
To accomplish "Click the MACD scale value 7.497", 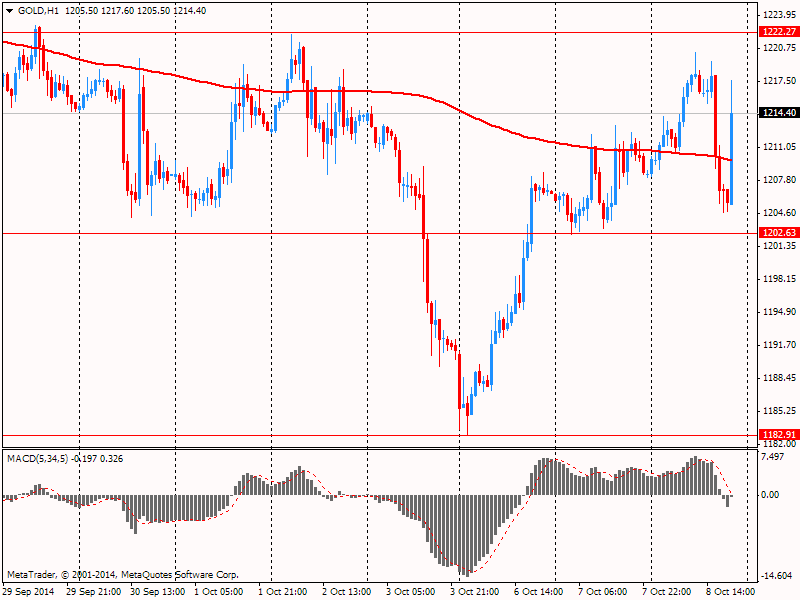I will [772, 457].
